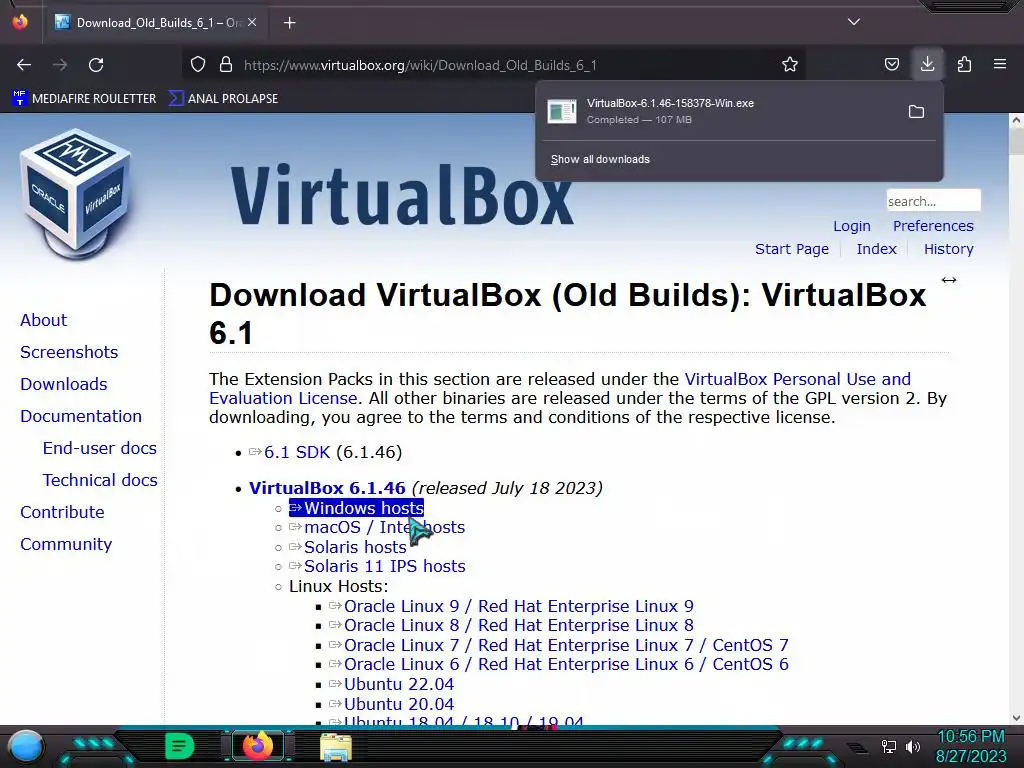Click the Firefox View icon
The image size is (1024, 768).
click(20, 22)
